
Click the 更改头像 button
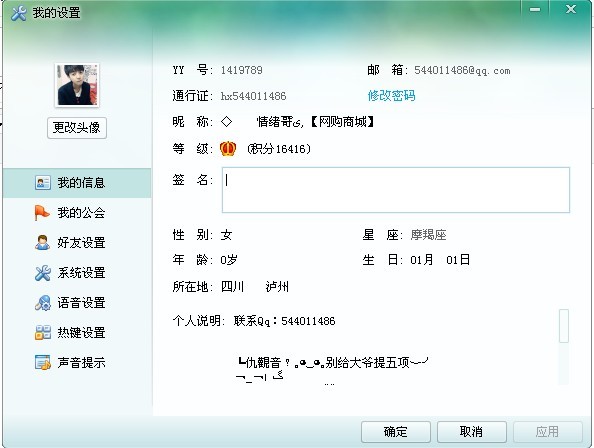[x=77, y=128]
